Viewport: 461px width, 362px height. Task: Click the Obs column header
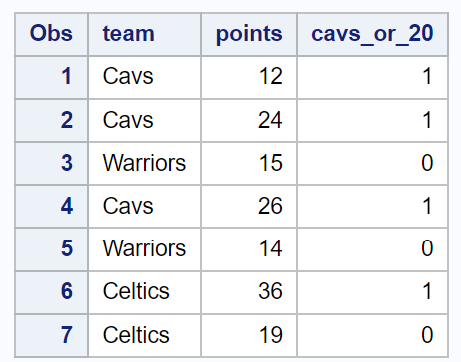pos(51,34)
